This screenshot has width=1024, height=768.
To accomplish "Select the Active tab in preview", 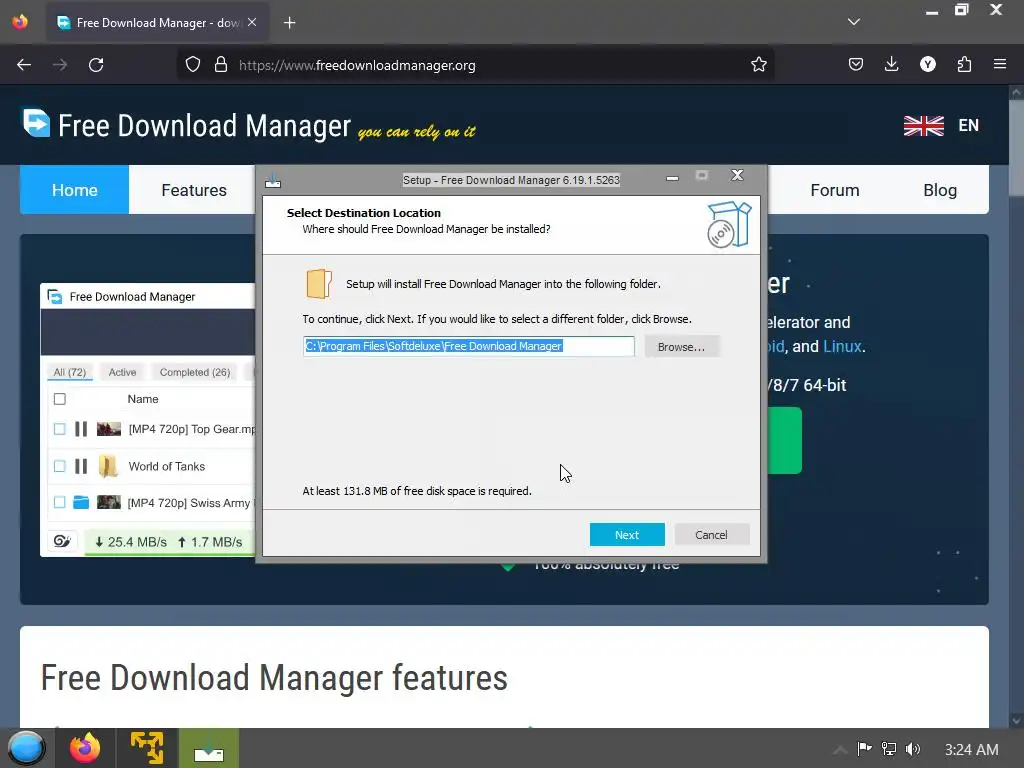I will click(x=122, y=372).
